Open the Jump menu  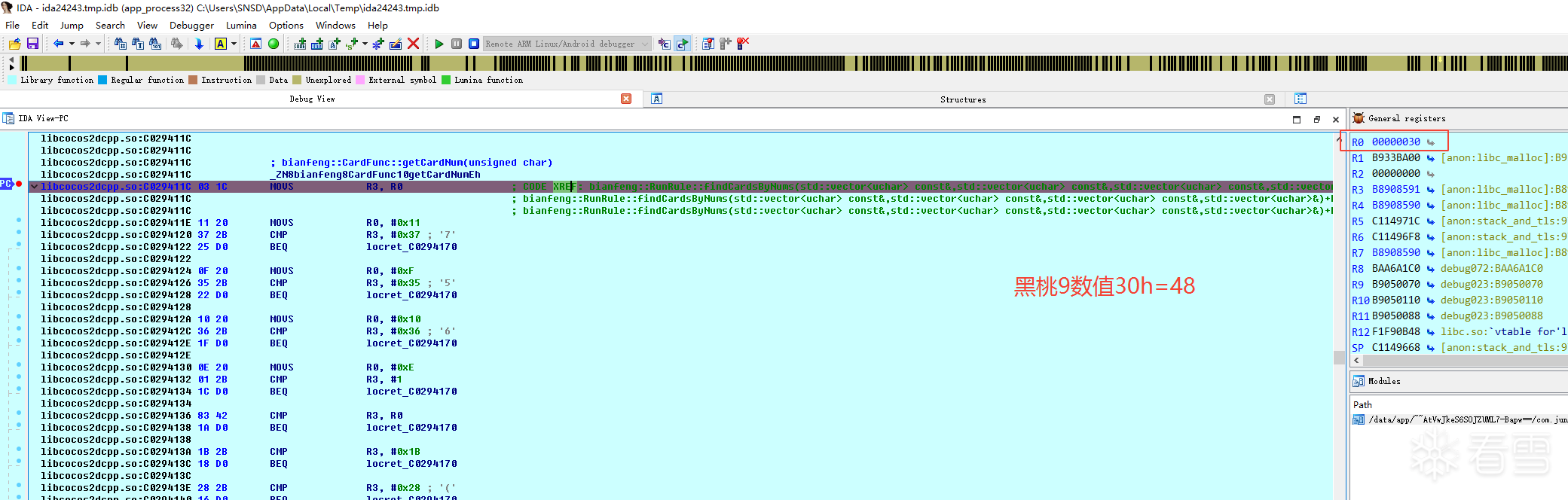point(72,25)
